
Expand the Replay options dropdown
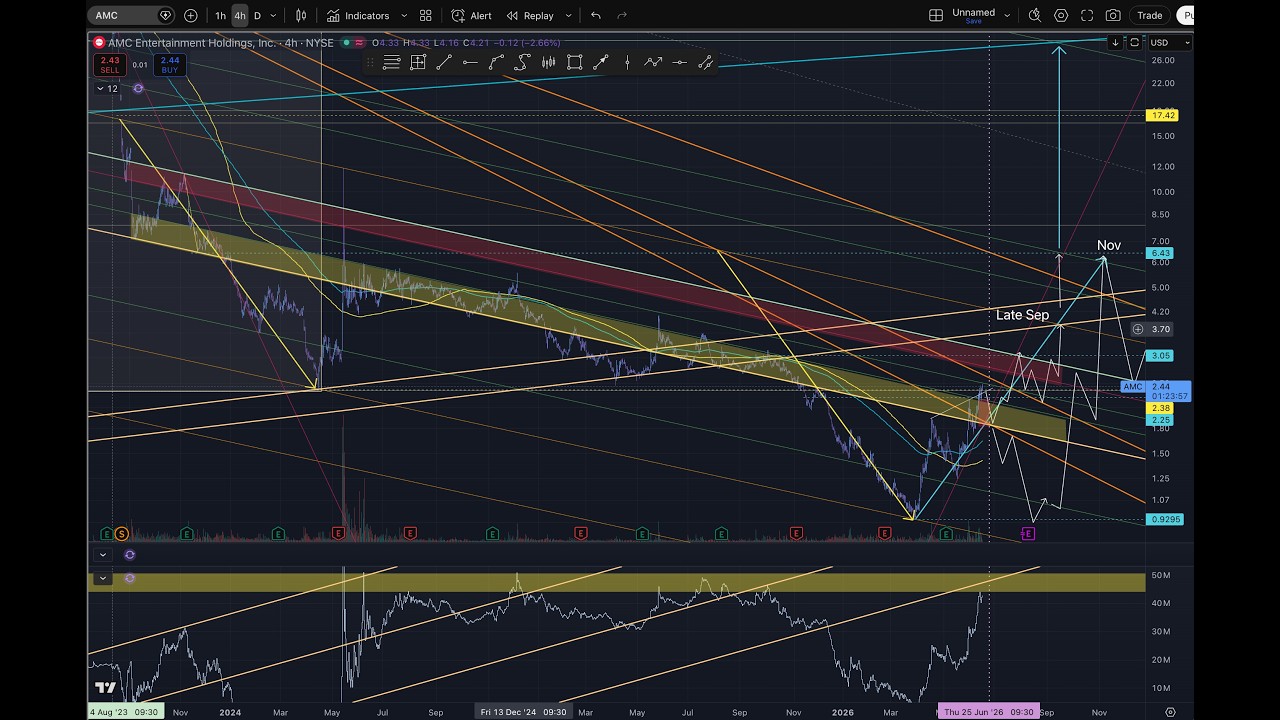pos(569,15)
